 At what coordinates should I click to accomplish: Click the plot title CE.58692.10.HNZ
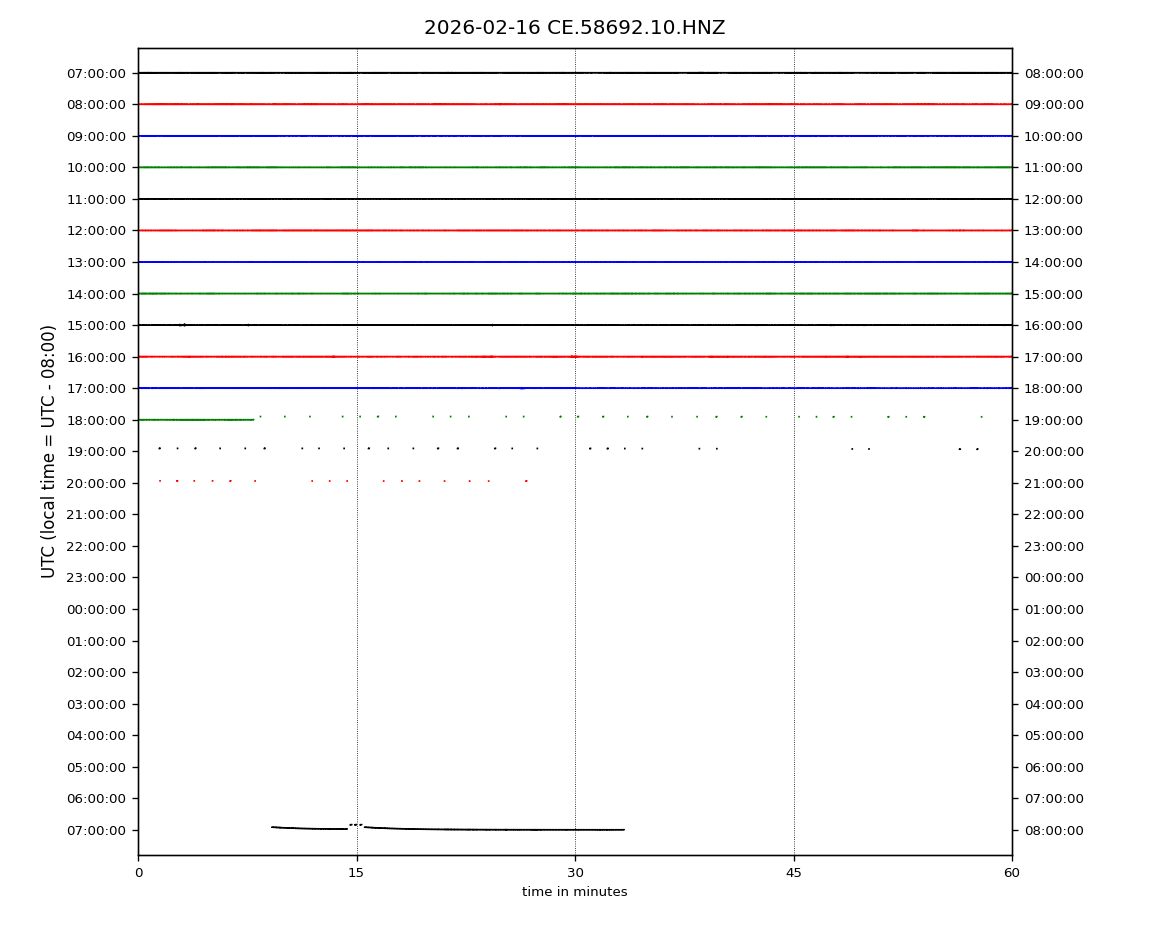coord(574,28)
